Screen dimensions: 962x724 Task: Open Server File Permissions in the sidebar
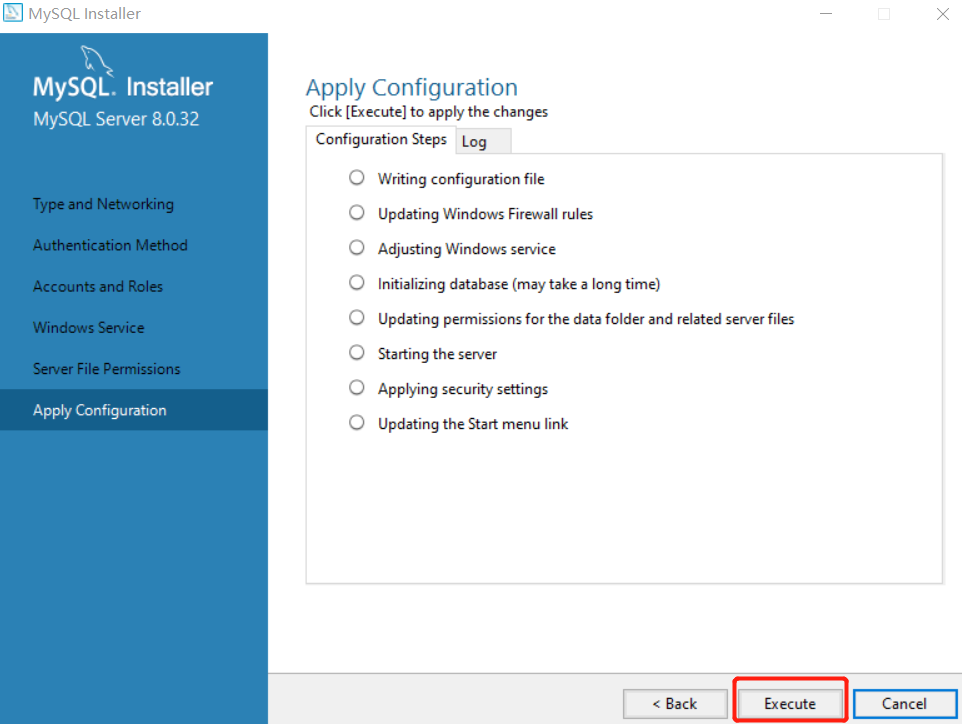[107, 369]
